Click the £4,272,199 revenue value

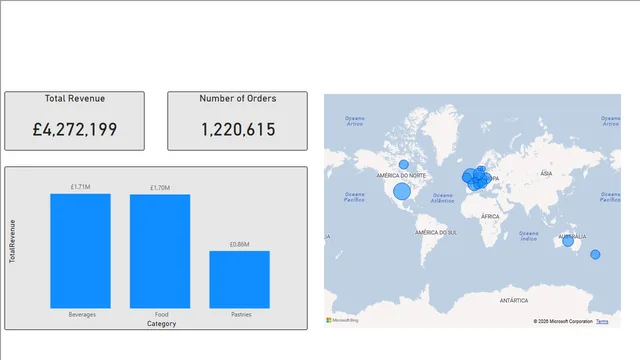75,129
